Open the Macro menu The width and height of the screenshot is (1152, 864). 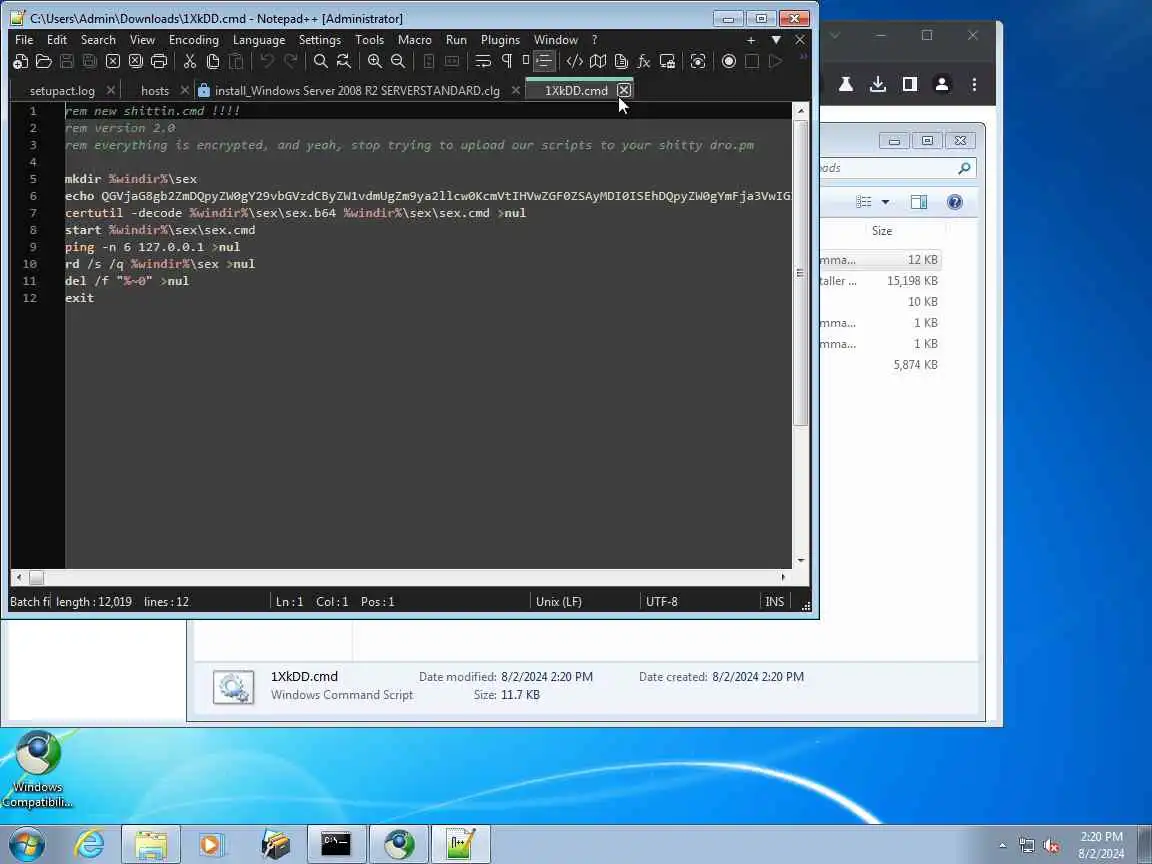tap(414, 40)
